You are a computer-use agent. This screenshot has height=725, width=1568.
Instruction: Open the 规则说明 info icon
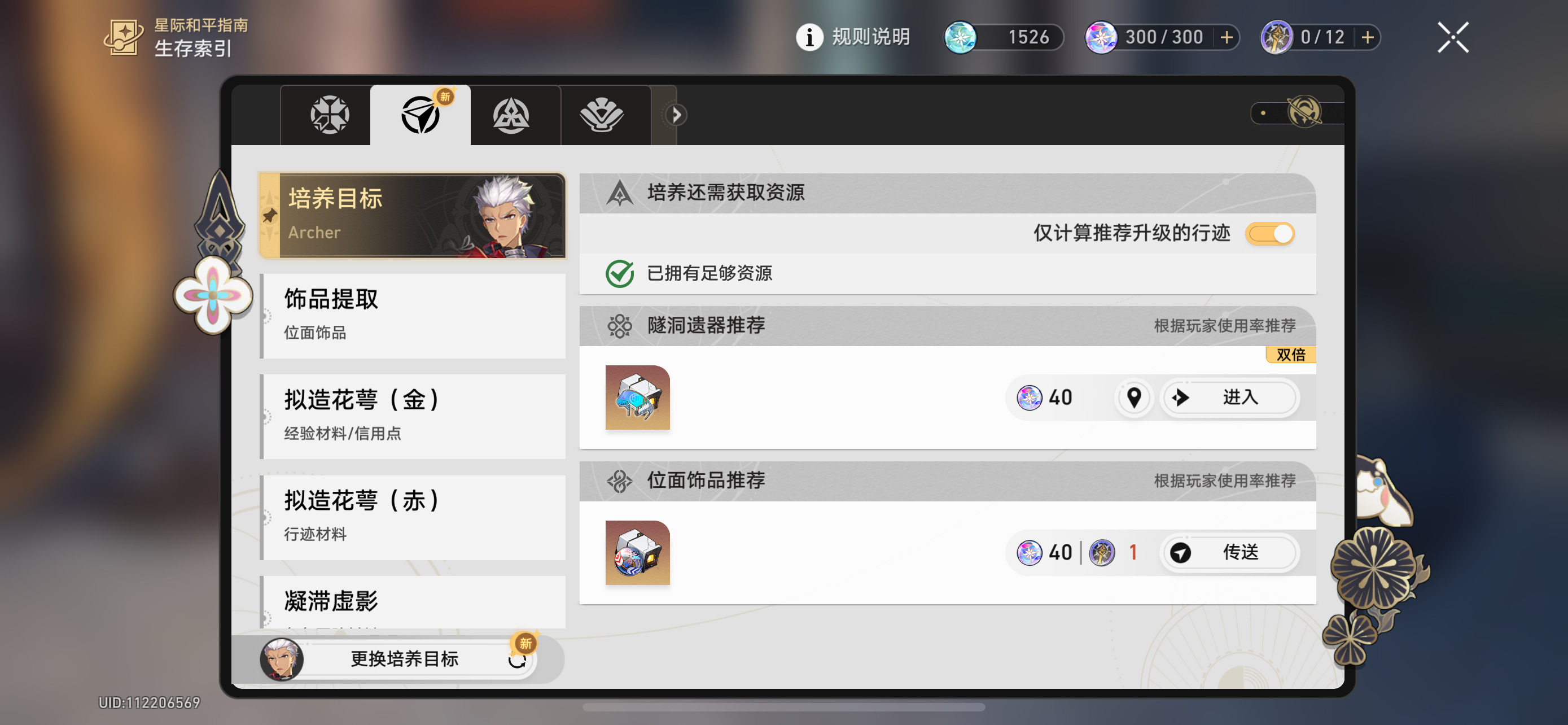[x=809, y=38]
